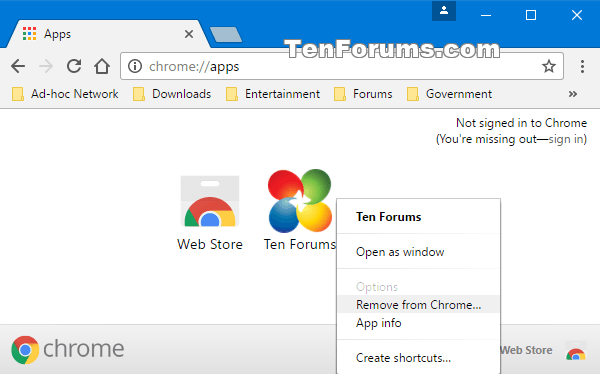Click the Chrome logo in footer
Screen dimensions: 600x374
coord(68,350)
